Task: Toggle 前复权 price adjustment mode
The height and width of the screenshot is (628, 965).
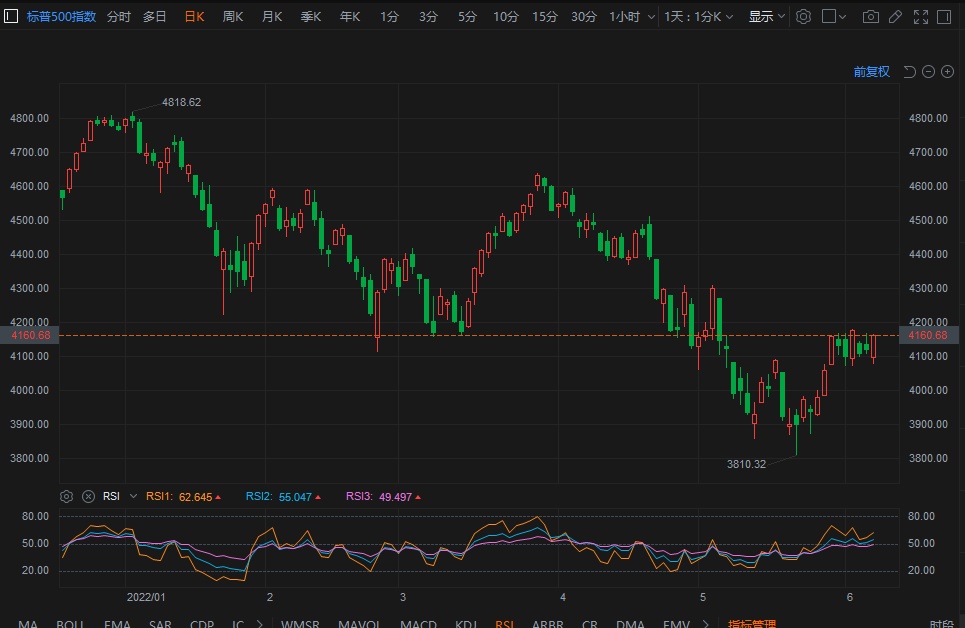Action: (871, 72)
